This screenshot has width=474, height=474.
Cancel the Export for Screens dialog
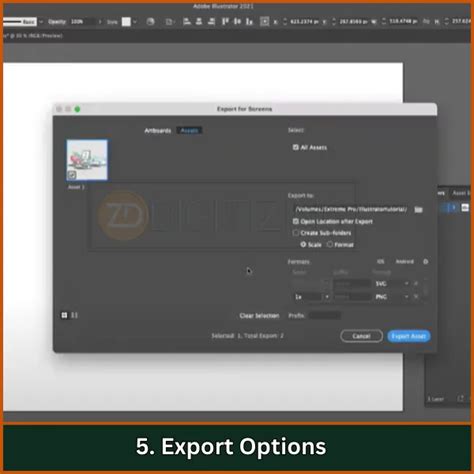click(361, 336)
